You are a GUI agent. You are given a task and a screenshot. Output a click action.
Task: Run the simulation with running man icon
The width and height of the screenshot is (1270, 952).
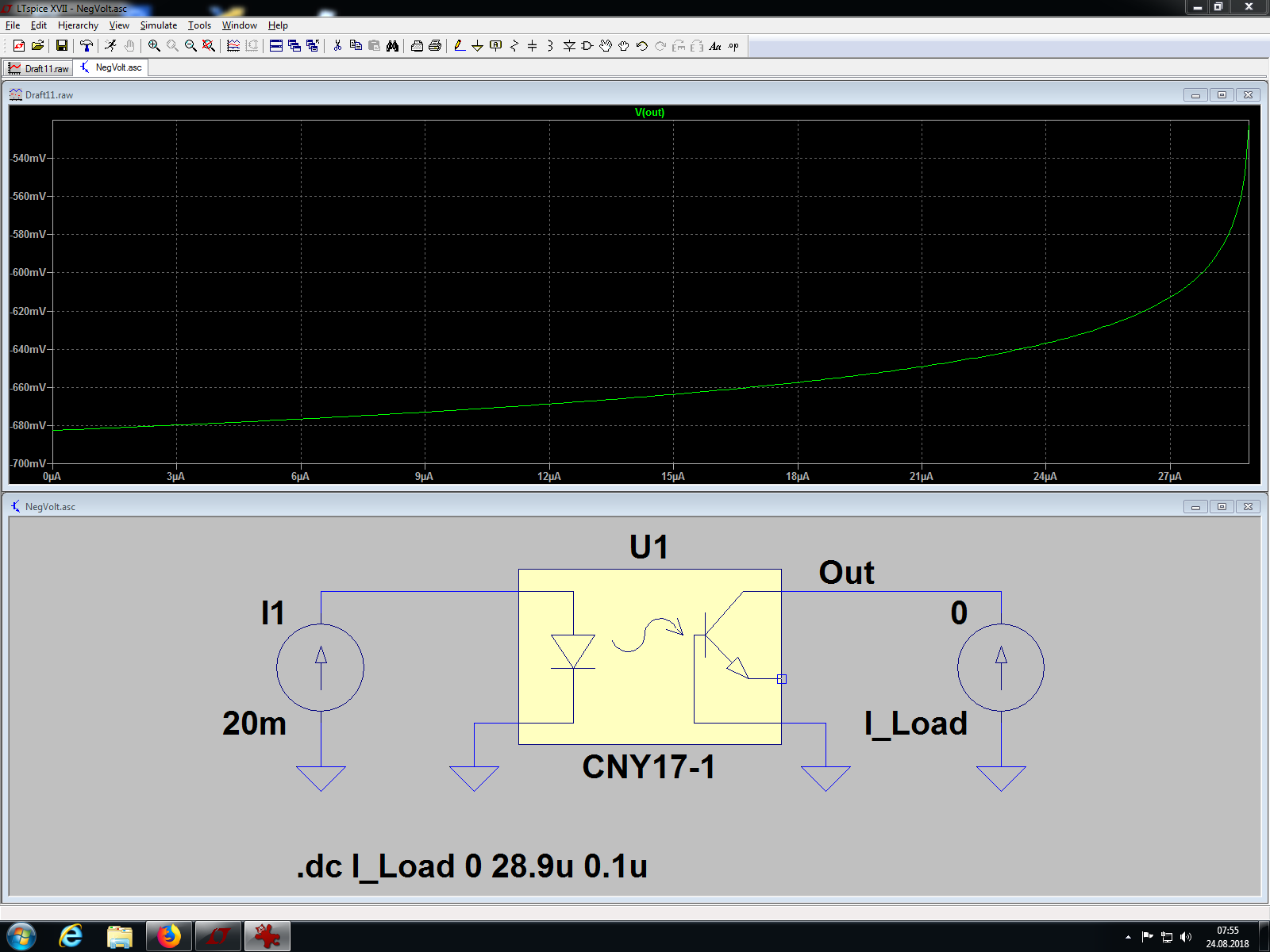111,46
